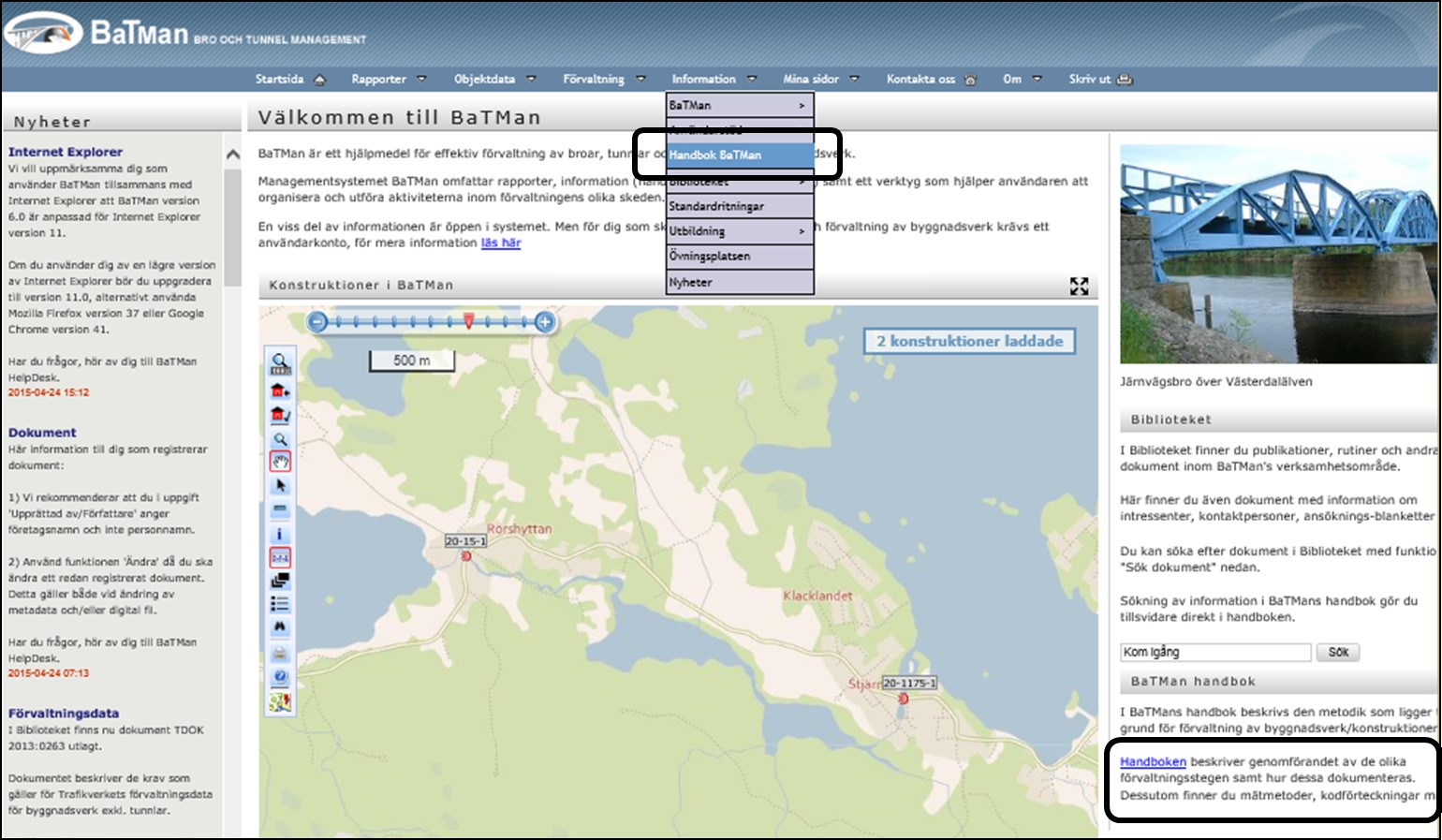1442x840 pixels.
Task: Select Standardritningar menu item
Action: [740, 206]
